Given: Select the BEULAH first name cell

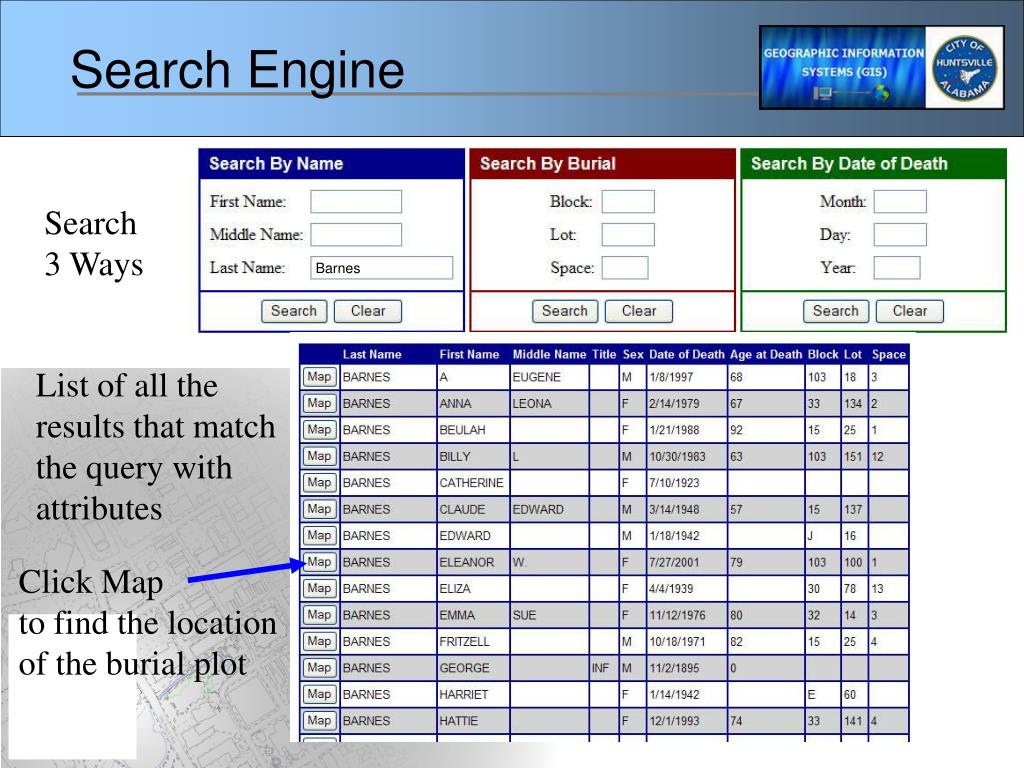Looking at the screenshot, I should point(473,430).
